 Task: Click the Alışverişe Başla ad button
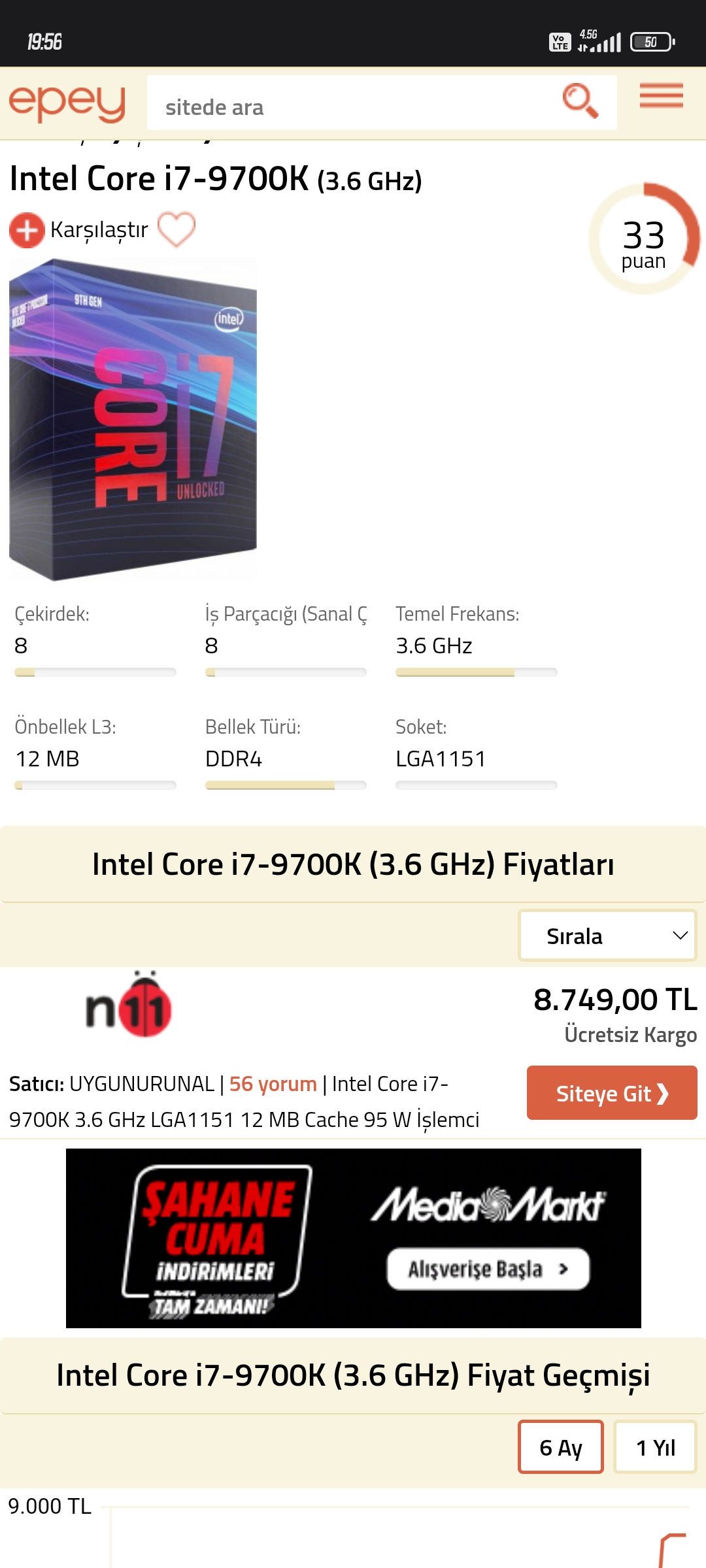point(488,1269)
